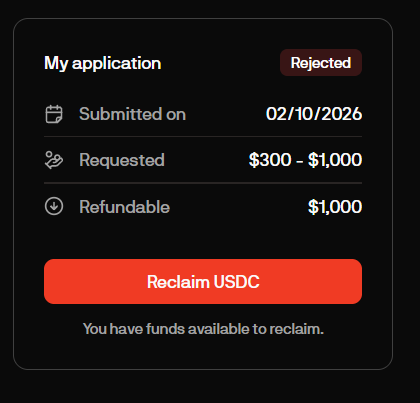Click the Refundable label text
This screenshot has width=420, height=403.
[124, 207]
